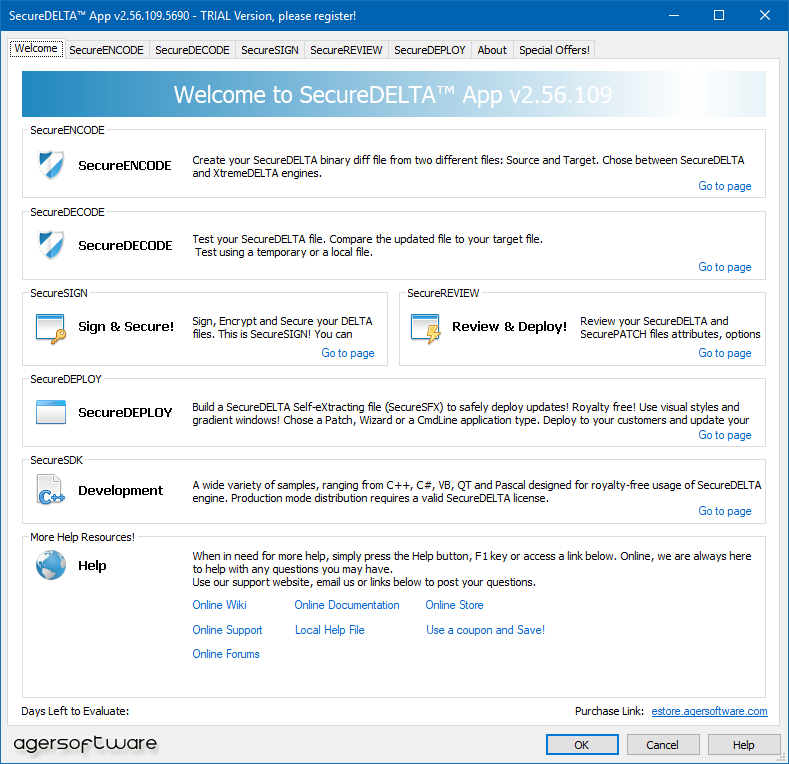789x764 pixels.
Task: Minimize the SecureDELTA window
Action: (x=674, y=16)
